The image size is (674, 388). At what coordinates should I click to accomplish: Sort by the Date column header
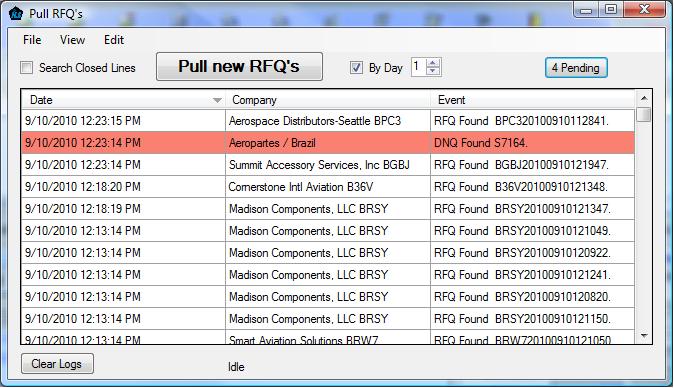click(123, 100)
